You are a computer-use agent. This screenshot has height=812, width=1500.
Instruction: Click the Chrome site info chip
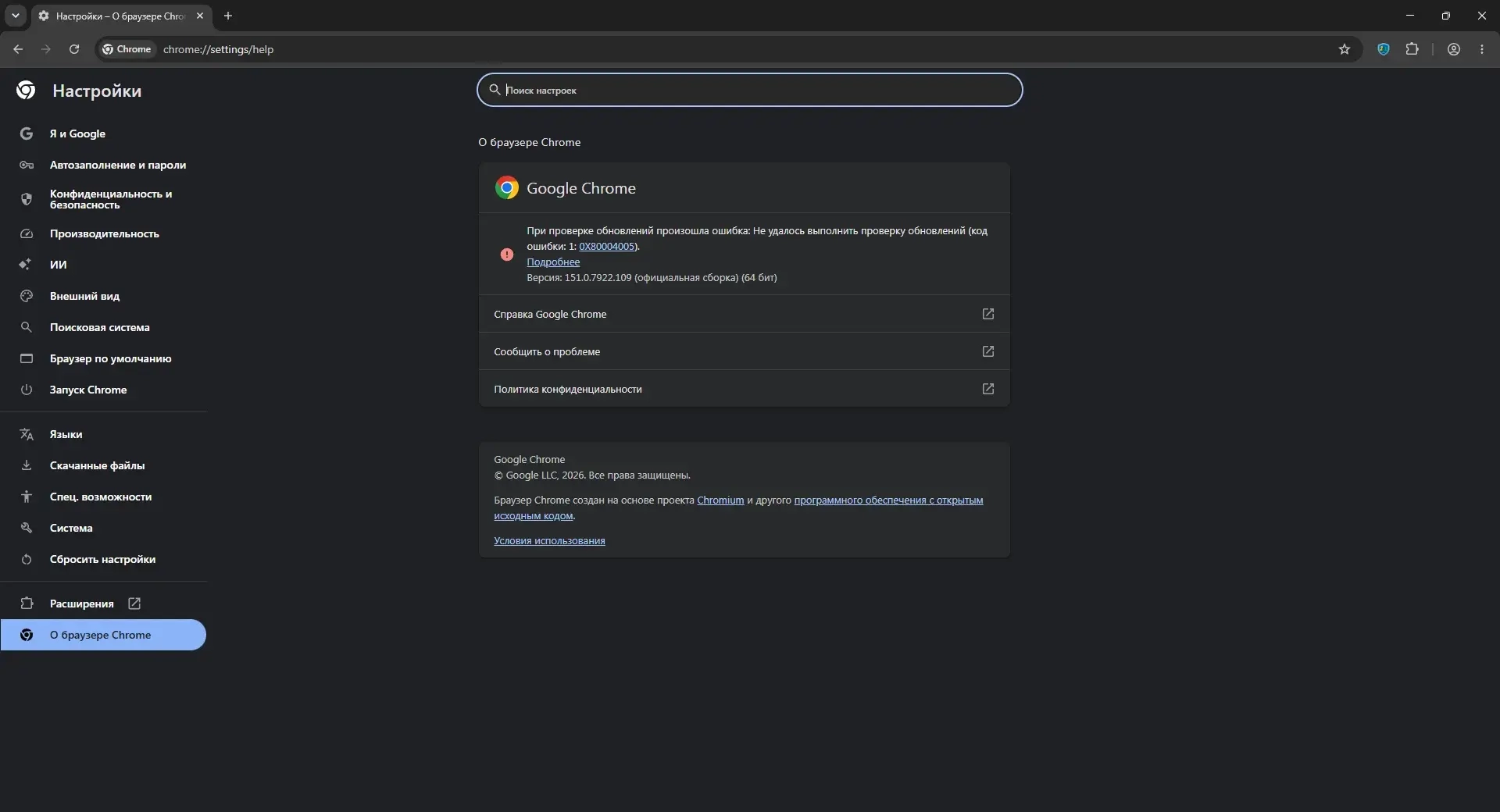point(127,49)
